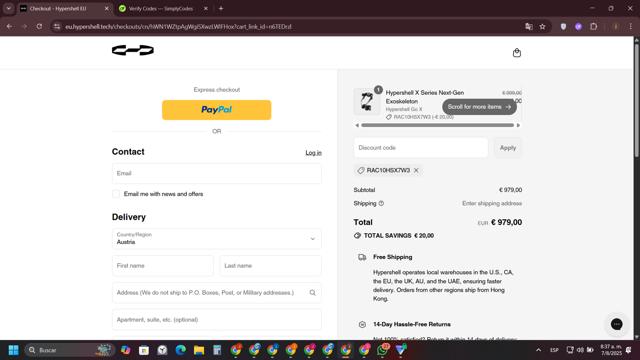This screenshot has width=640, height=360.
Task: Expand the Country/Region dropdown showing Austria
Action: tap(217, 239)
